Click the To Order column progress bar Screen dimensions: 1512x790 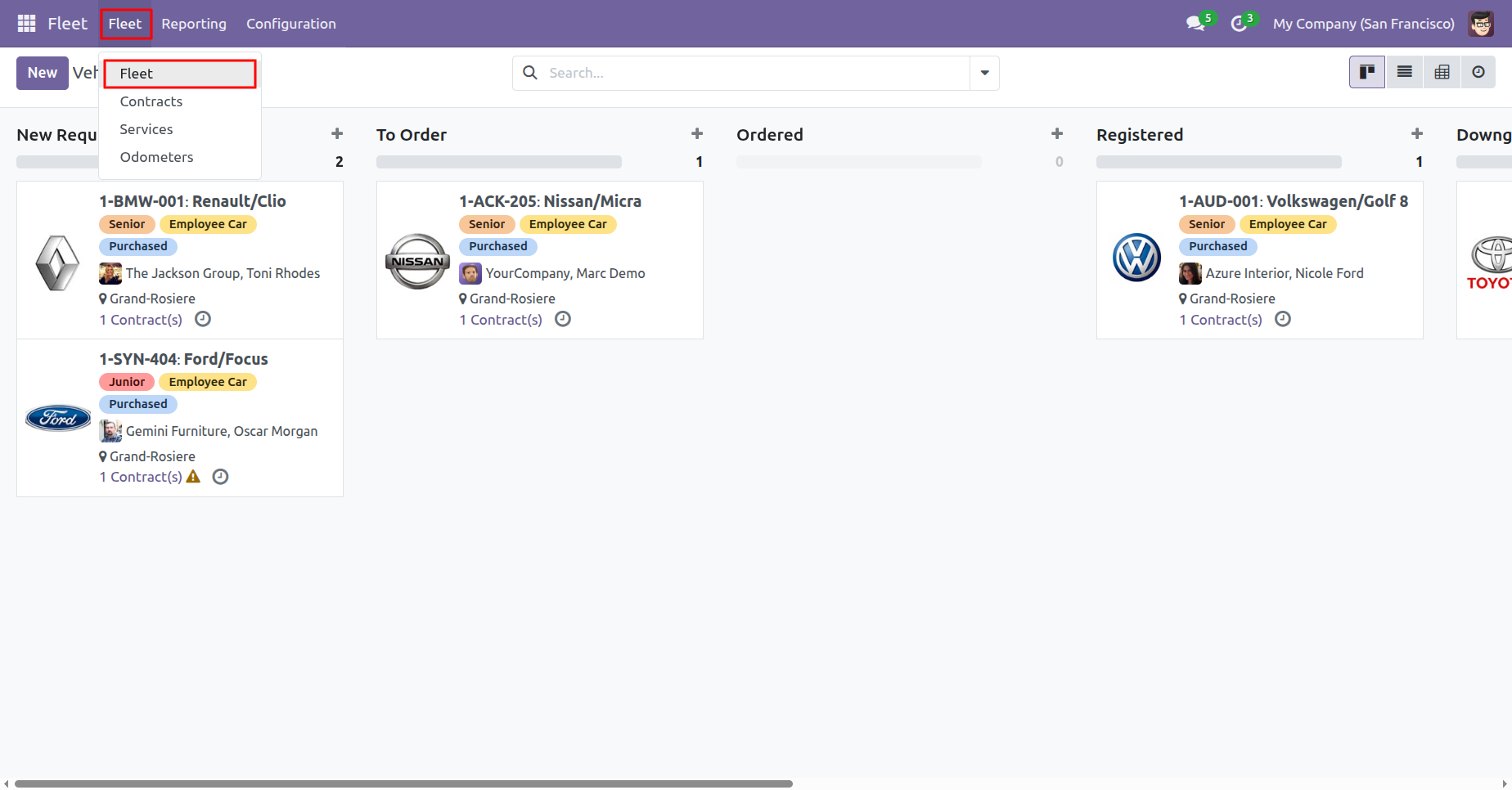tap(499, 162)
